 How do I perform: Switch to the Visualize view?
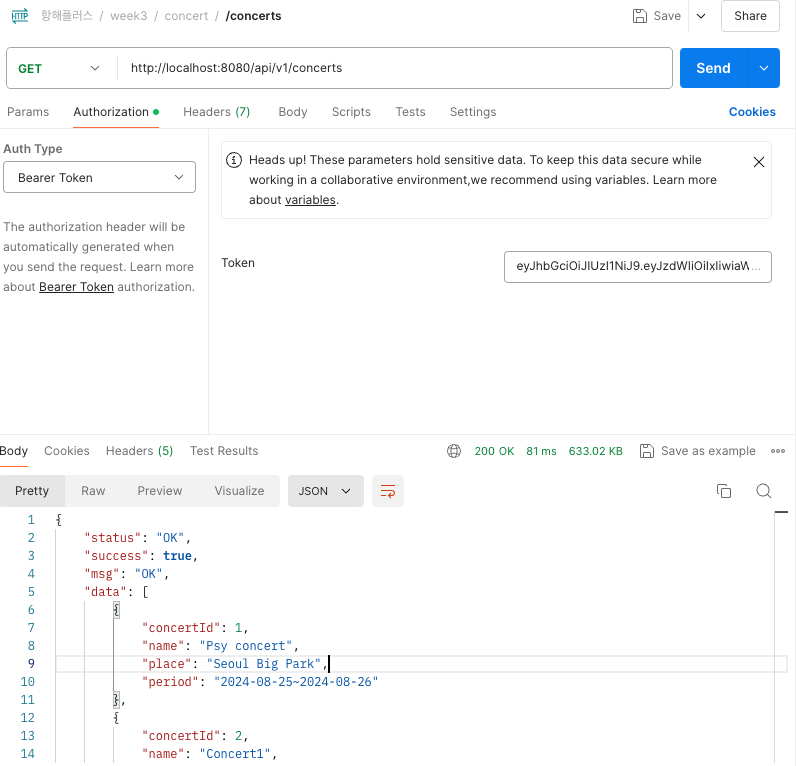point(239,491)
